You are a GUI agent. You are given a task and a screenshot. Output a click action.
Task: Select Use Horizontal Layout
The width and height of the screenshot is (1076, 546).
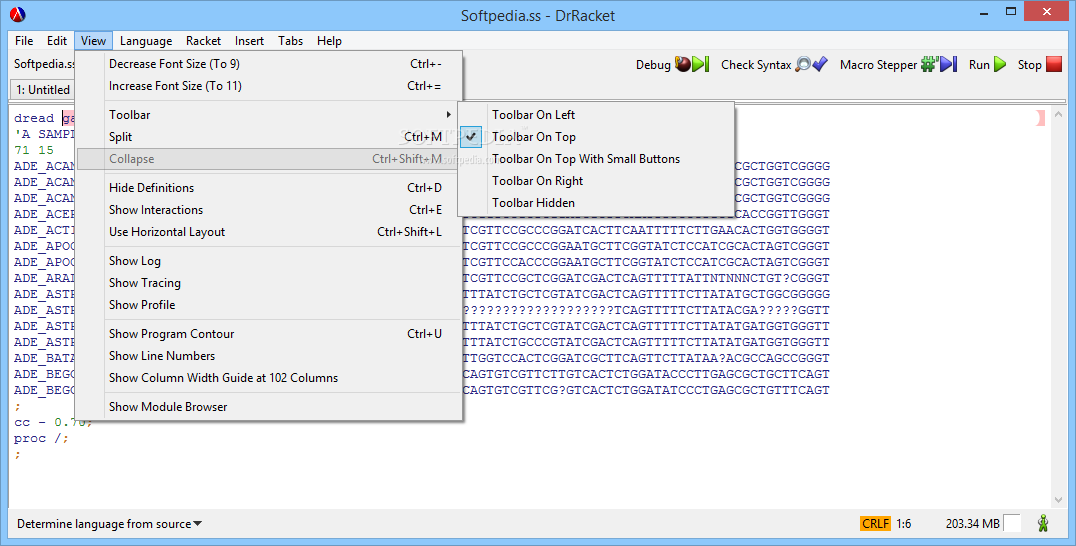269,231
